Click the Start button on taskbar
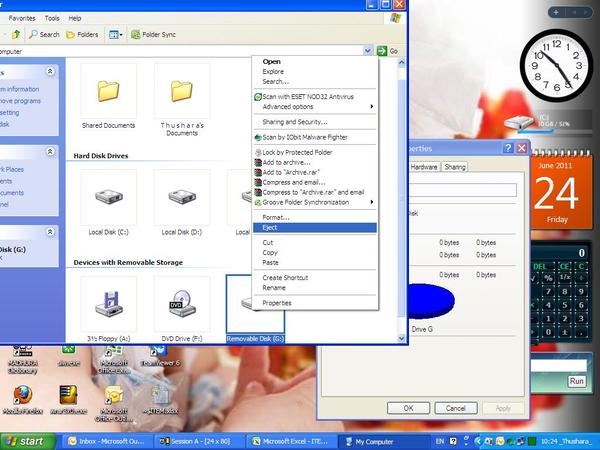This screenshot has width=600, height=450. (28, 442)
